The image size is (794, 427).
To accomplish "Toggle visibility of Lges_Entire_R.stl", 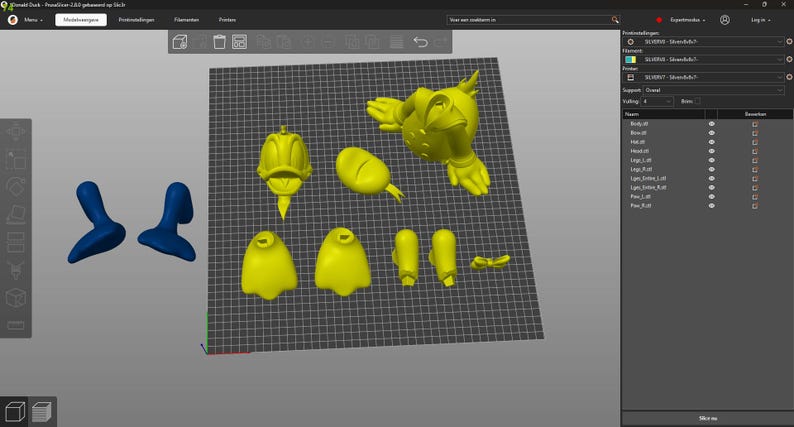I will (x=711, y=187).
